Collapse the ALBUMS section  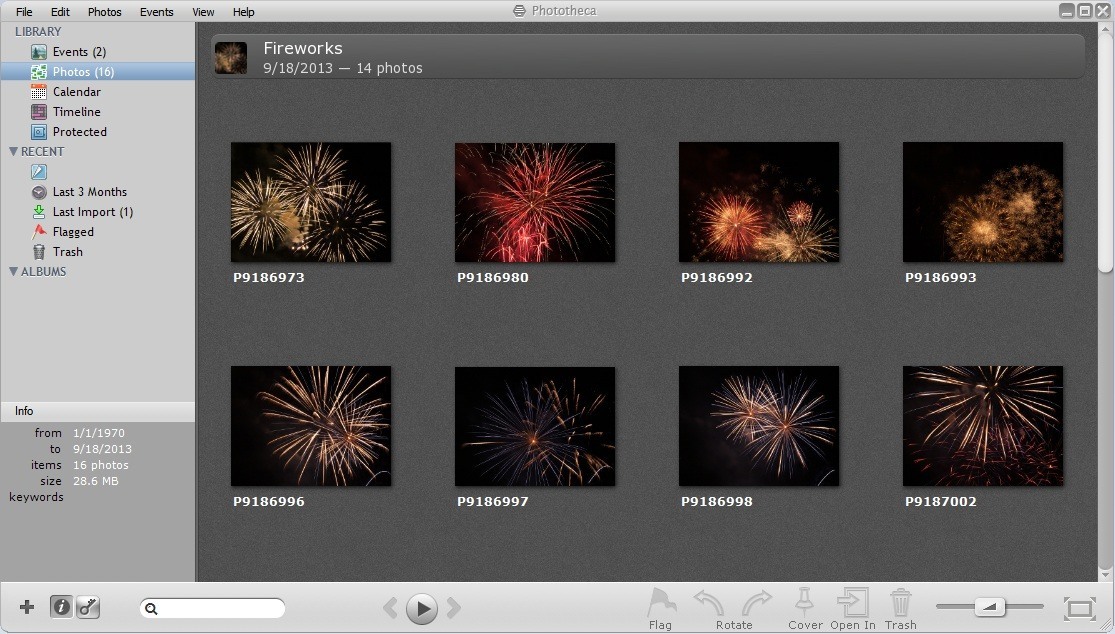pyautogui.click(x=13, y=271)
